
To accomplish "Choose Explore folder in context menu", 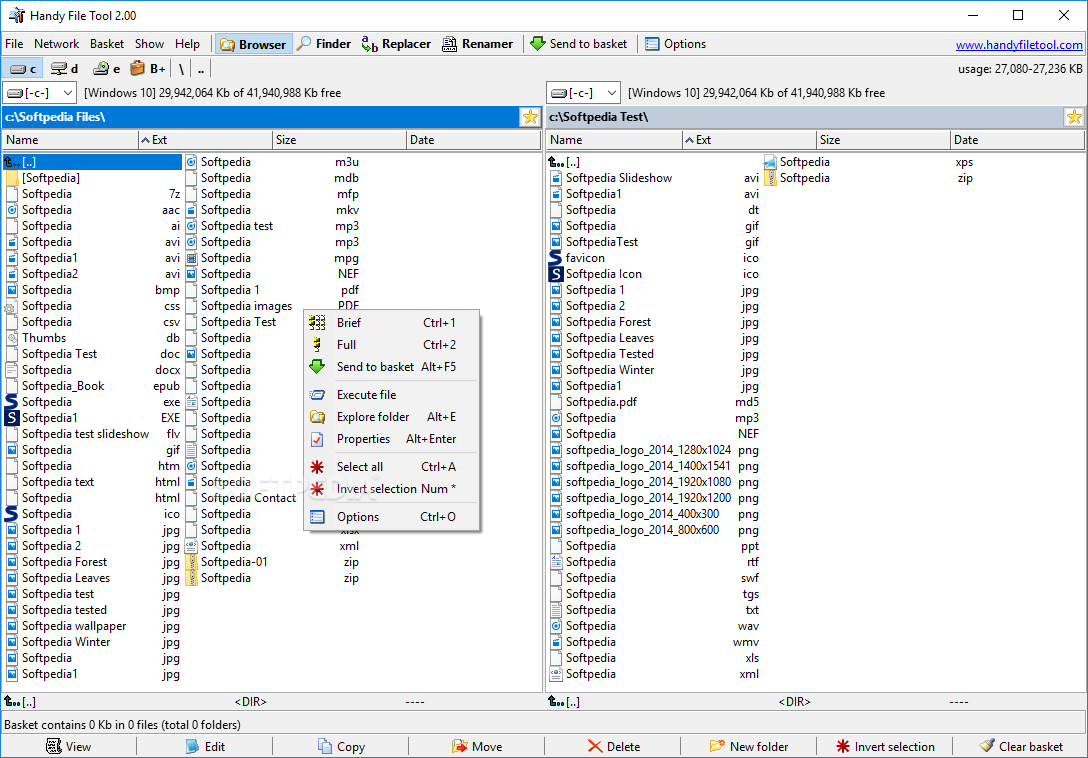I will 391,417.
